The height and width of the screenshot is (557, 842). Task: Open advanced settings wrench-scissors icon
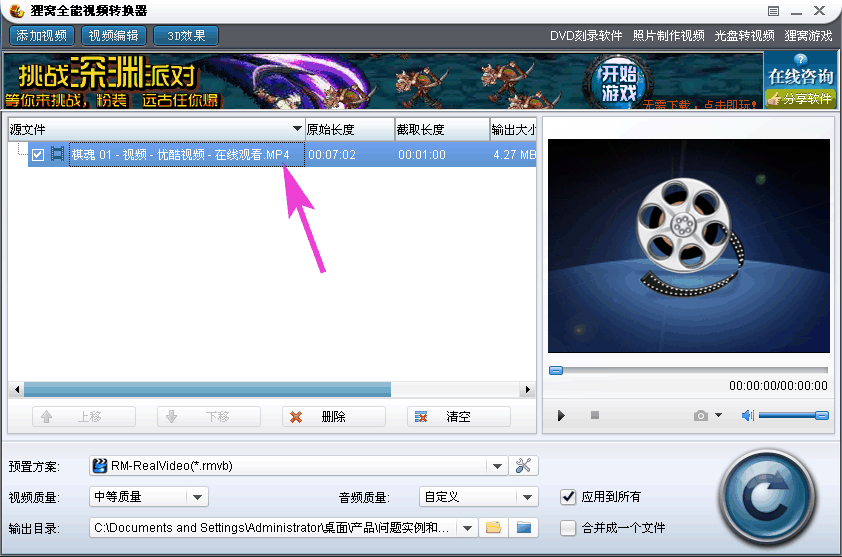click(523, 466)
